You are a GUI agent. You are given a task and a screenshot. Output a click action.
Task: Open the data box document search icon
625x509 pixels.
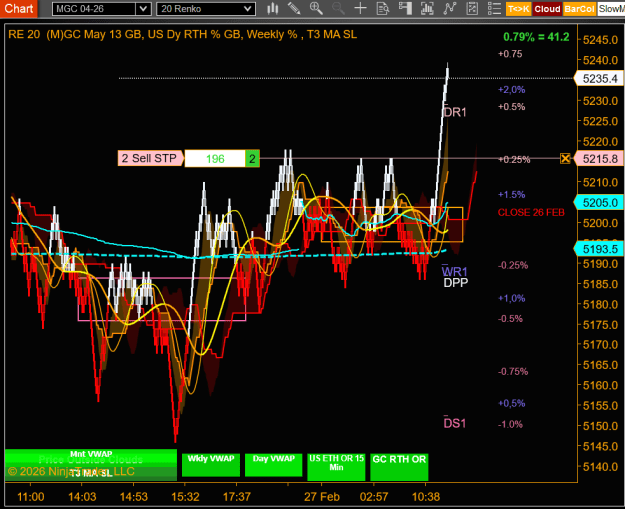[x=383, y=8]
